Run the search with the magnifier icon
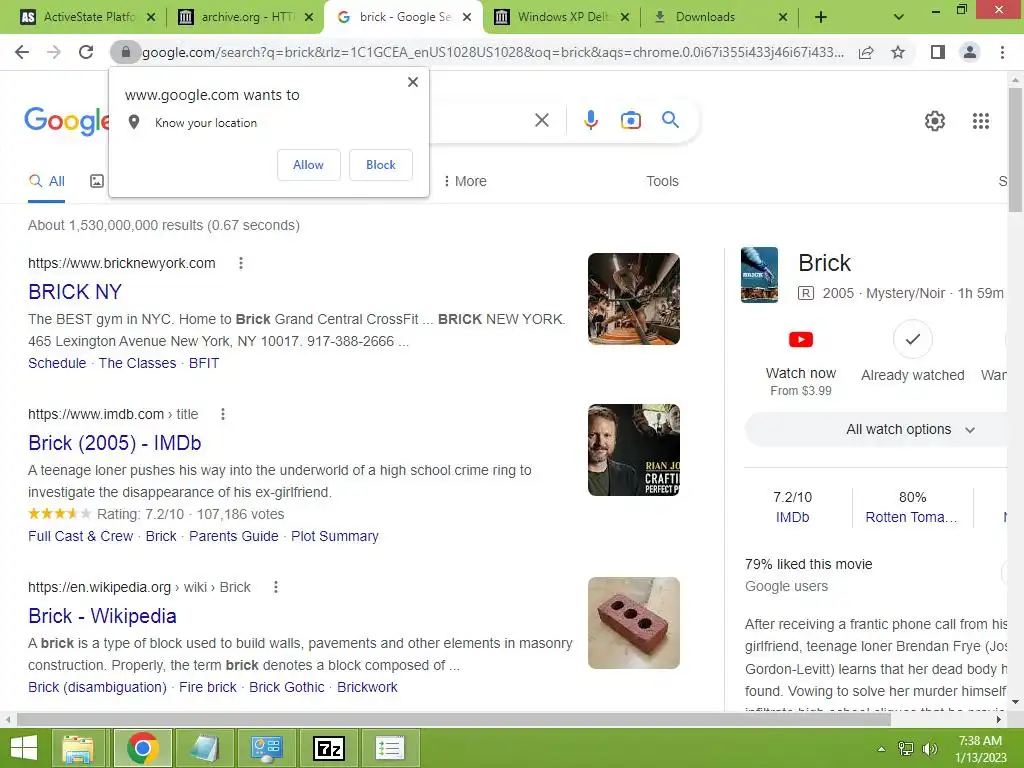1024x768 pixels. click(670, 120)
